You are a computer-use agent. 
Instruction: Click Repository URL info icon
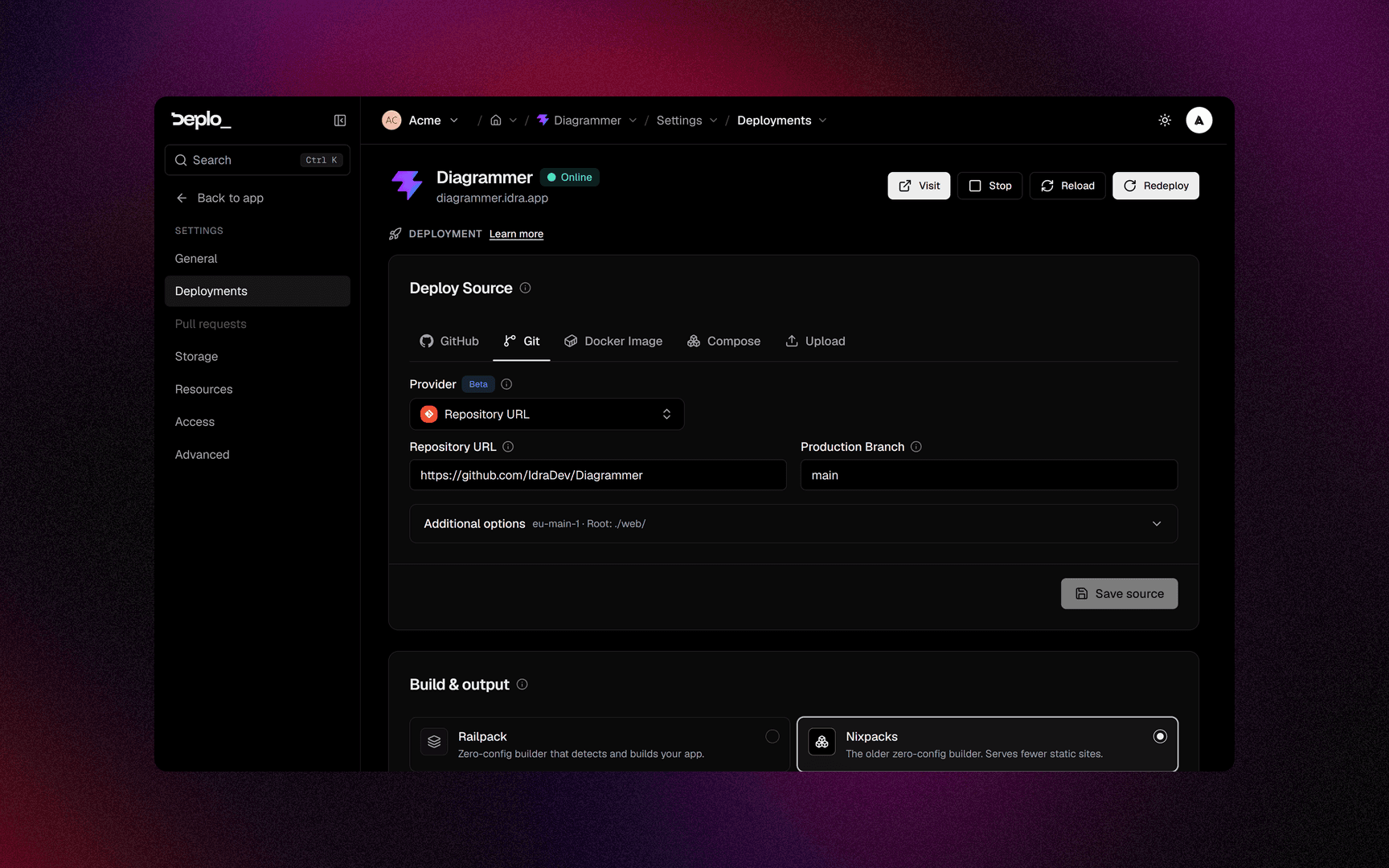pos(508,447)
